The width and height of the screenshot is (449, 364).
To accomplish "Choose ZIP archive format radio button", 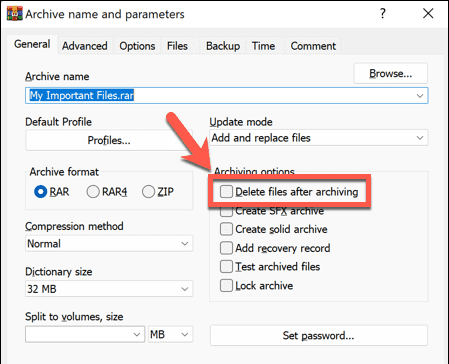I will [x=148, y=192].
